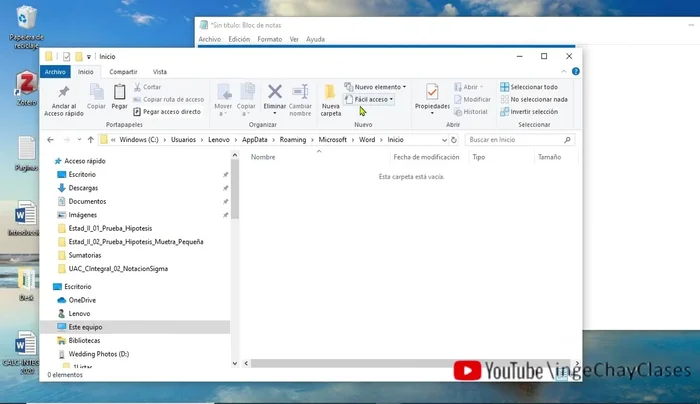Viewport: 700px width, 404px height.
Task: Select OneDrive in navigation pane
Action: point(82,300)
